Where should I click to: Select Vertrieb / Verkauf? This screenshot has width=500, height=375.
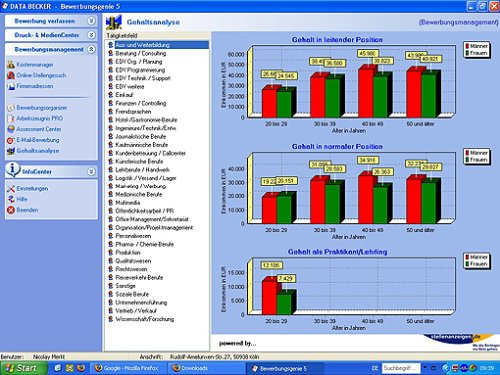click(x=136, y=311)
